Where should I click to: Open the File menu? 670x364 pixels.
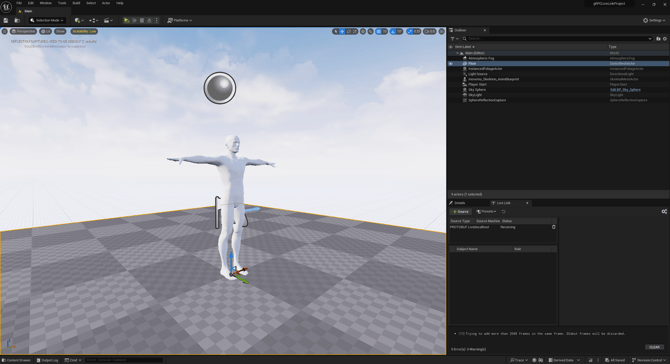pyautogui.click(x=19, y=3)
